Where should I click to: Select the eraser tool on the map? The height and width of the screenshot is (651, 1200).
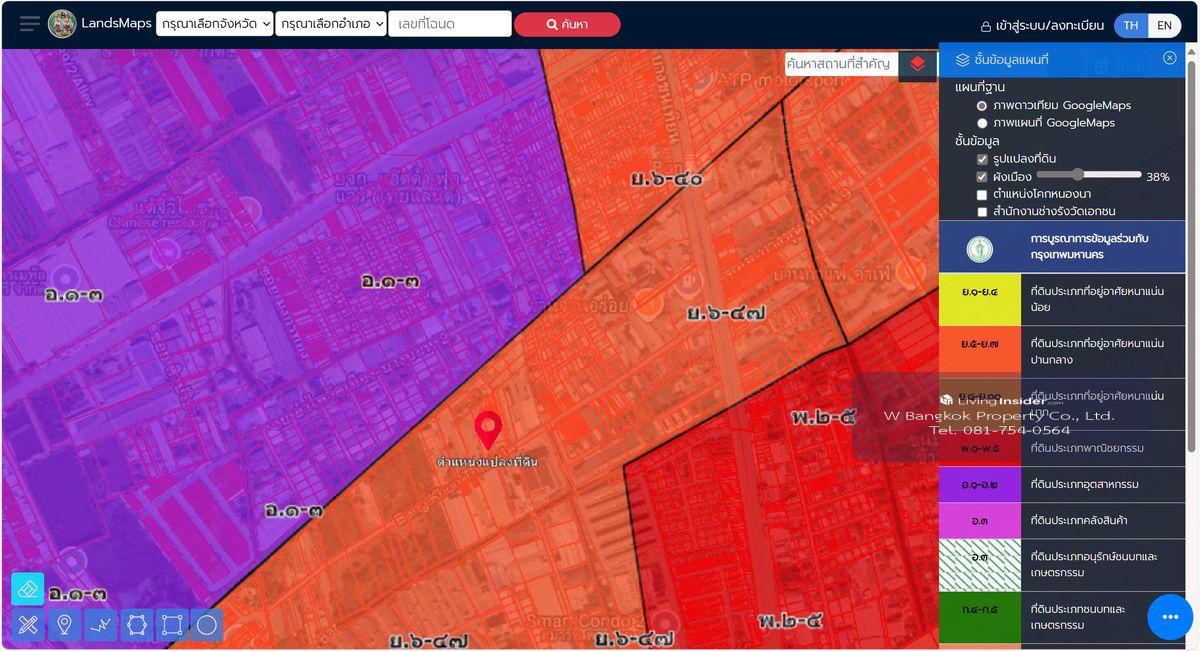(27, 589)
